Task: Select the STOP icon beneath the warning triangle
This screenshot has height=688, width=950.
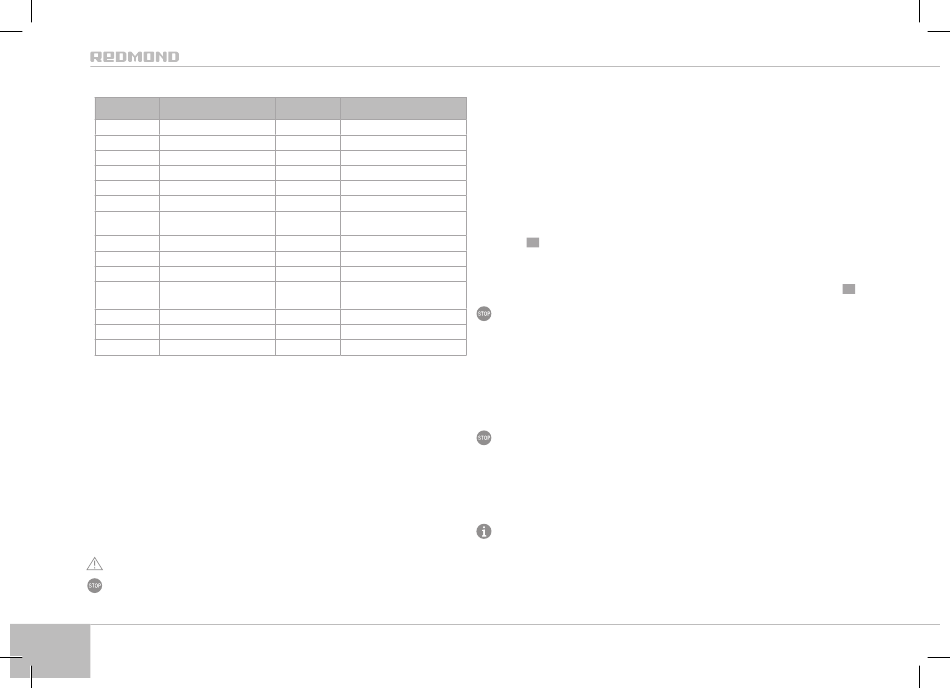Action: pos(95,586)
